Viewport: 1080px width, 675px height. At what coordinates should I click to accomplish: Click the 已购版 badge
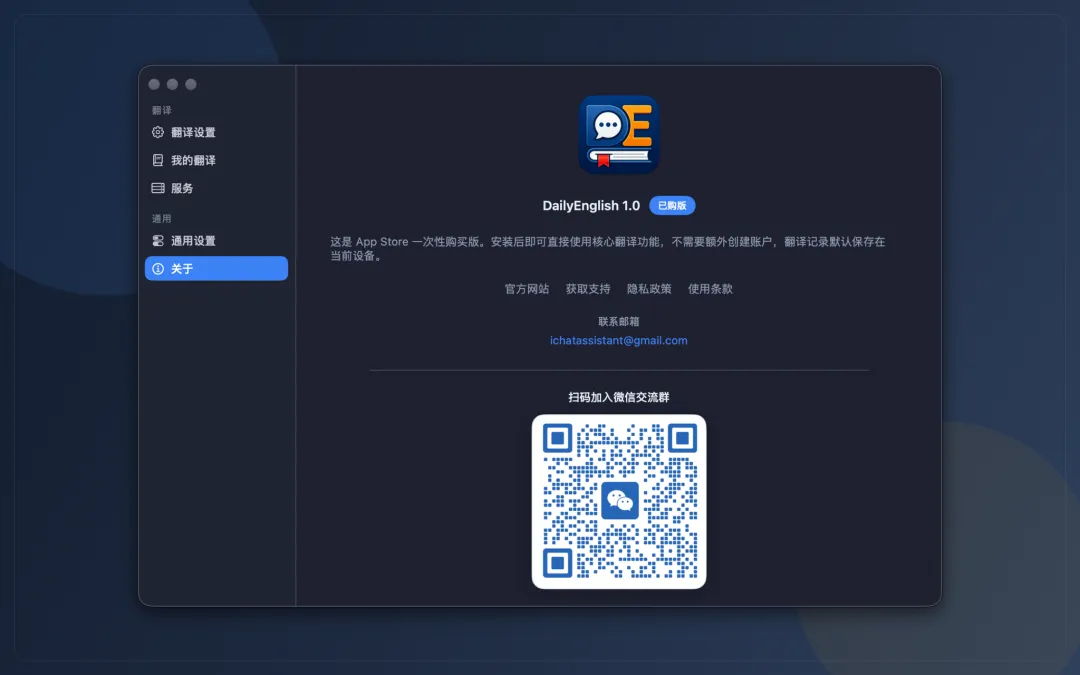672,205
